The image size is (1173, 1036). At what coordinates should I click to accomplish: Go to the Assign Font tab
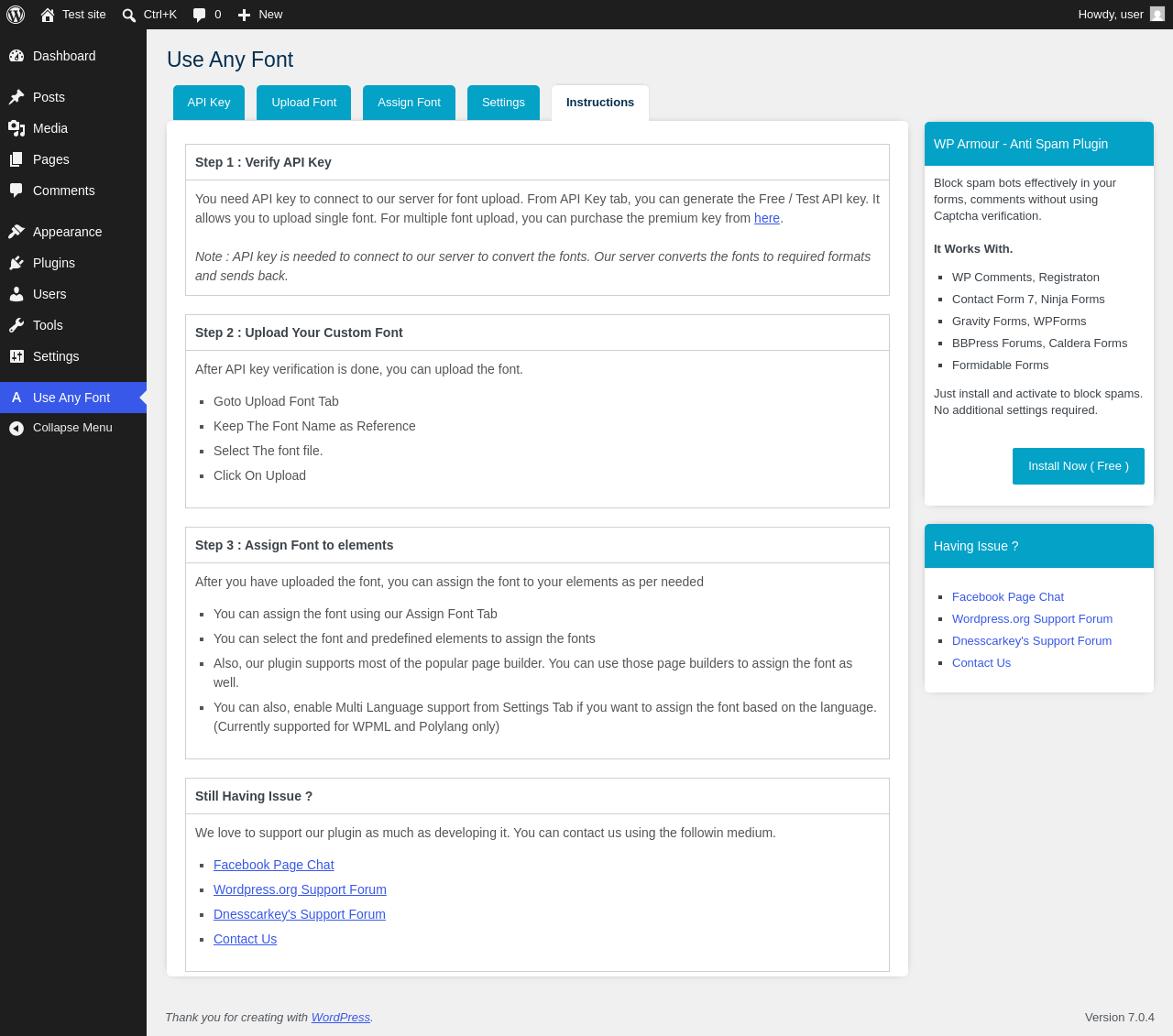point(409,103)
